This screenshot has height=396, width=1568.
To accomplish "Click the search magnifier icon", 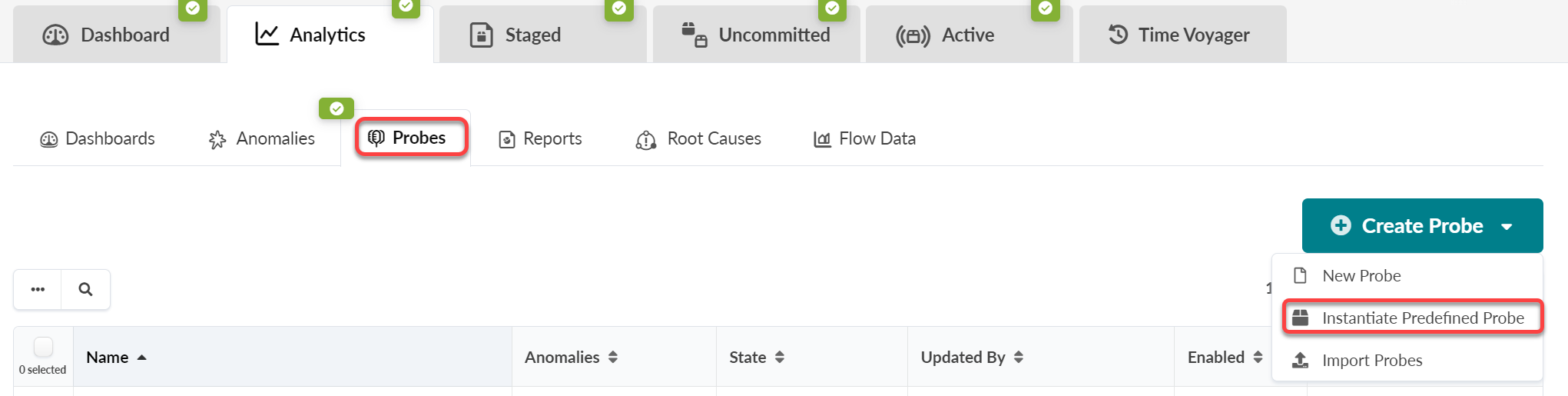I will (x=85, y=290).
